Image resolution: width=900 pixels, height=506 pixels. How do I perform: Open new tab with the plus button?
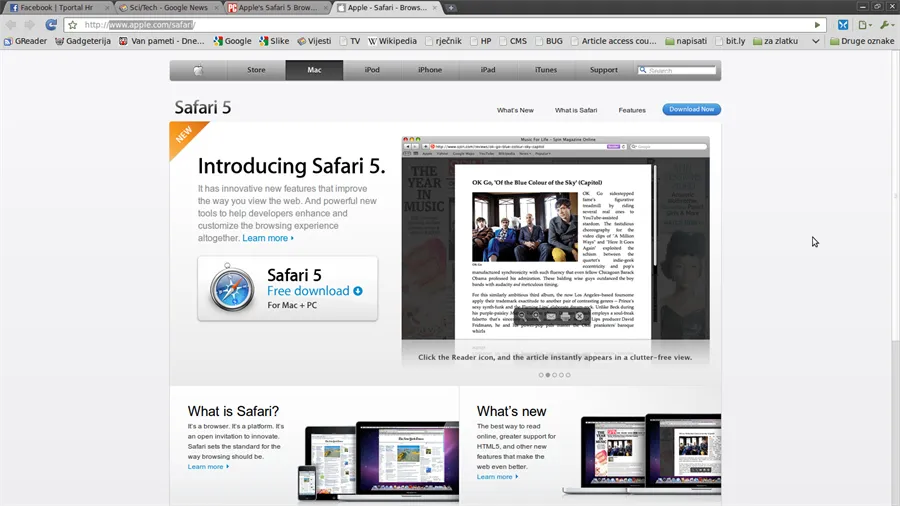[x=452, y=8]
